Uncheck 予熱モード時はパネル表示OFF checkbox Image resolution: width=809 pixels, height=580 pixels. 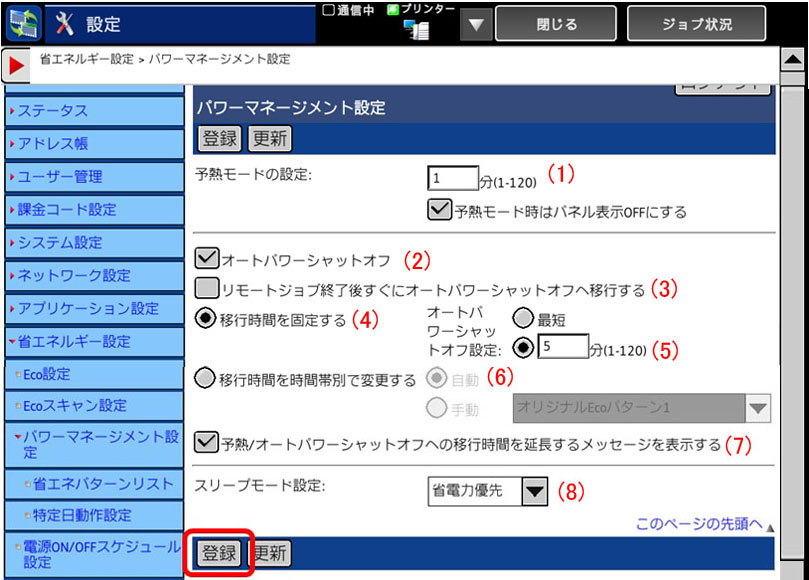coord(439,211)
